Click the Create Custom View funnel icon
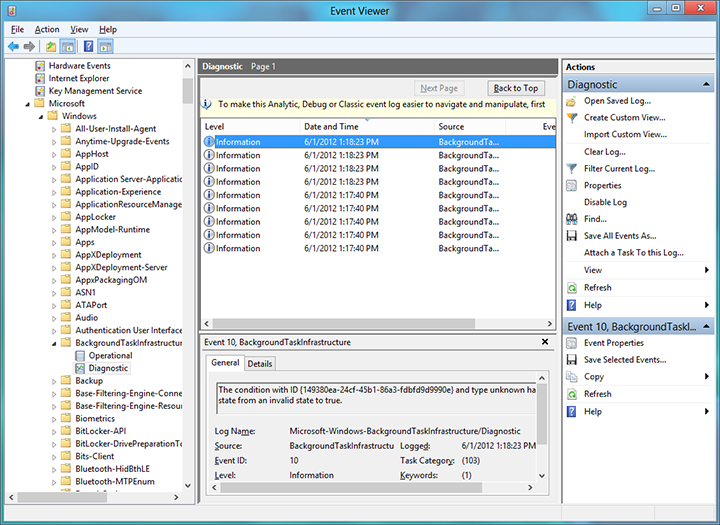 tap(572, 118)
